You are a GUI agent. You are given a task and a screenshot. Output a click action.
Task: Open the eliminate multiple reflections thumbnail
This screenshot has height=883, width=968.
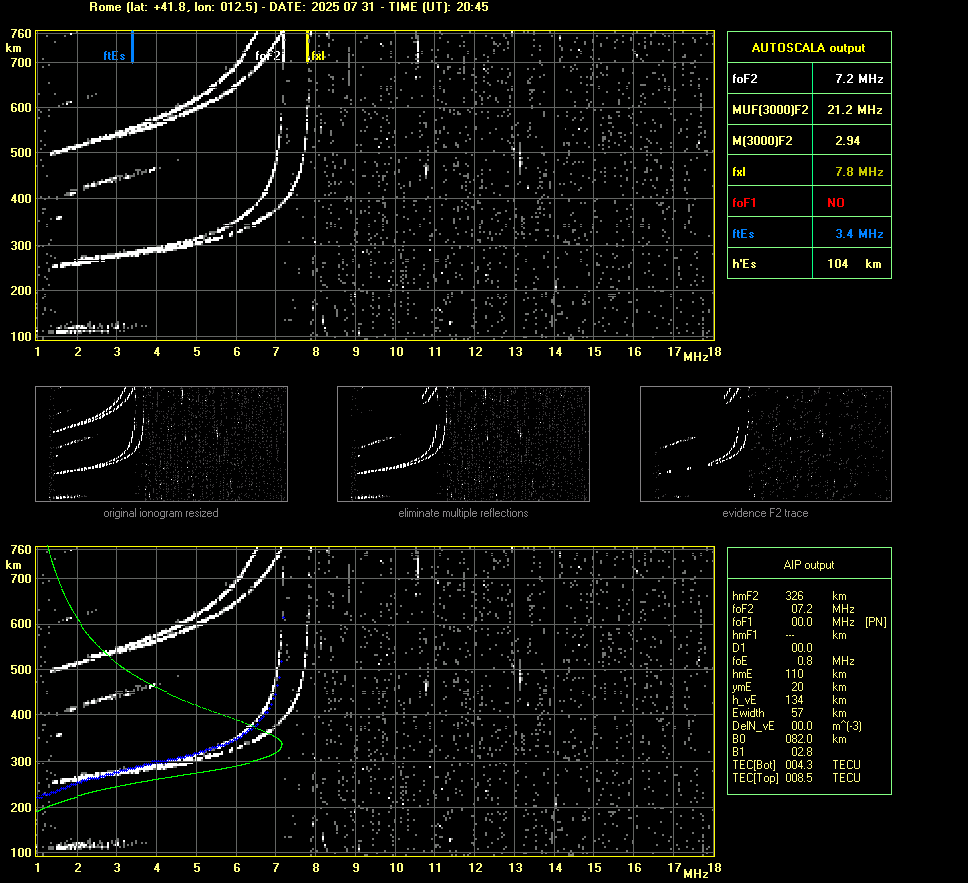463,444
